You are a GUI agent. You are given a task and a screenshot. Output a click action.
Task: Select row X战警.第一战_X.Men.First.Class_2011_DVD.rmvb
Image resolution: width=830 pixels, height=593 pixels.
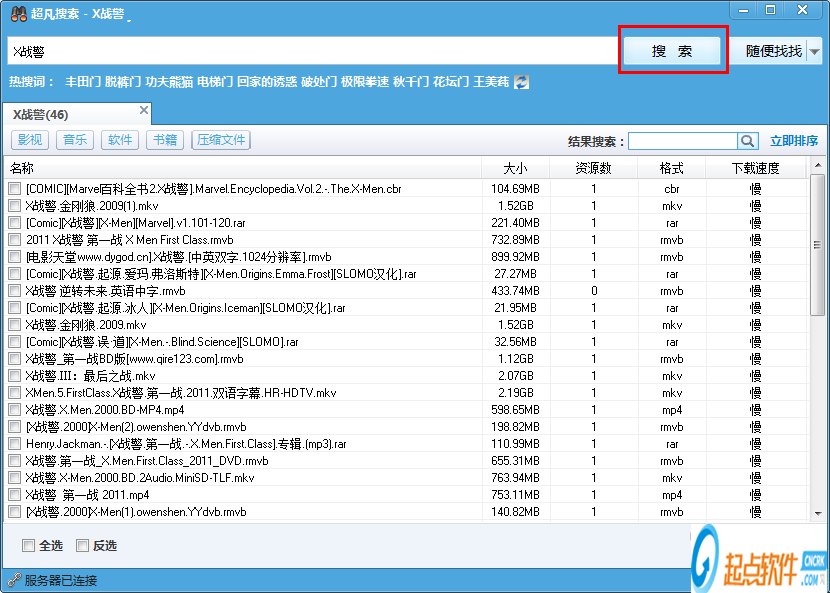coord(405,461)
